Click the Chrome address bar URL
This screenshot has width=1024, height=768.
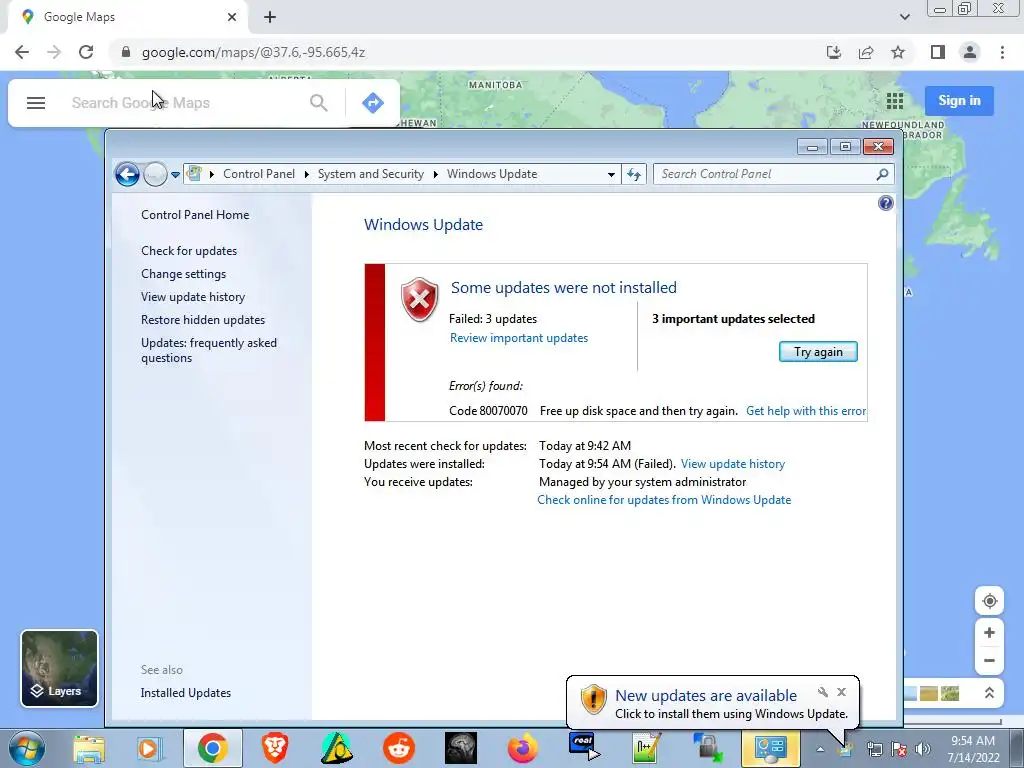tap(253, 52)
